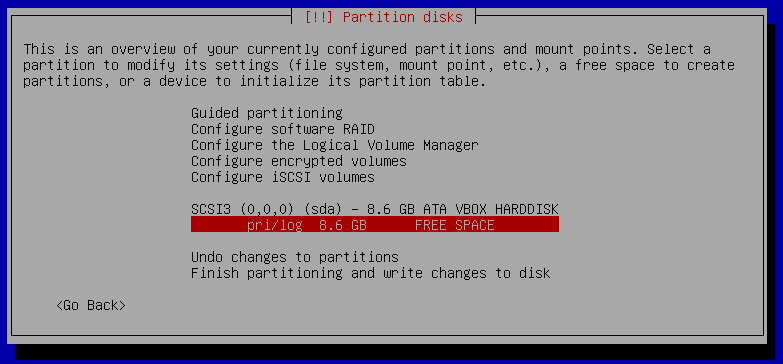Select the highlighted pri/log free space row
Screen dimensions: 783x364
(x=375, y=225)
